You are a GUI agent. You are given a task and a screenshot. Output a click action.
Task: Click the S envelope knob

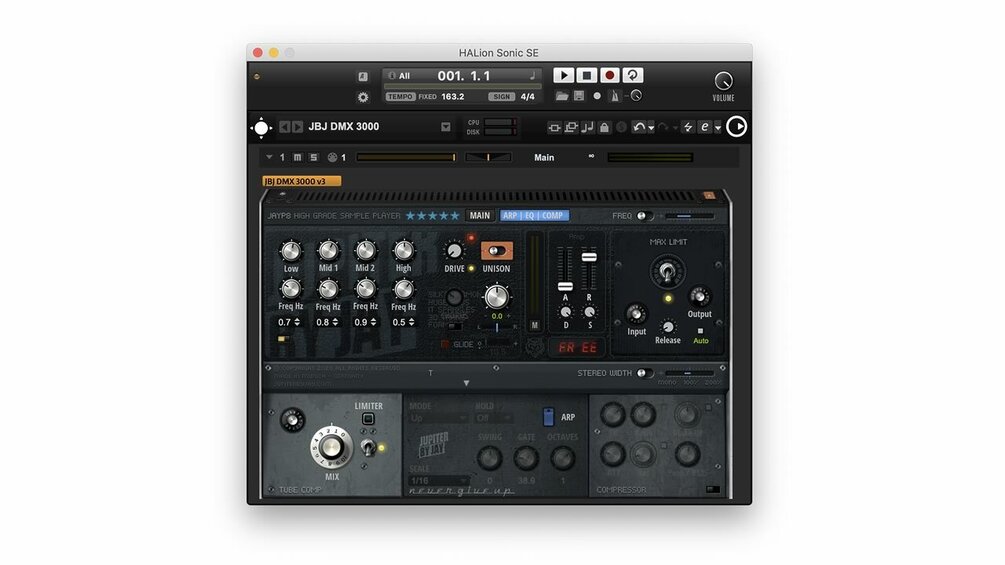point(589,312)
